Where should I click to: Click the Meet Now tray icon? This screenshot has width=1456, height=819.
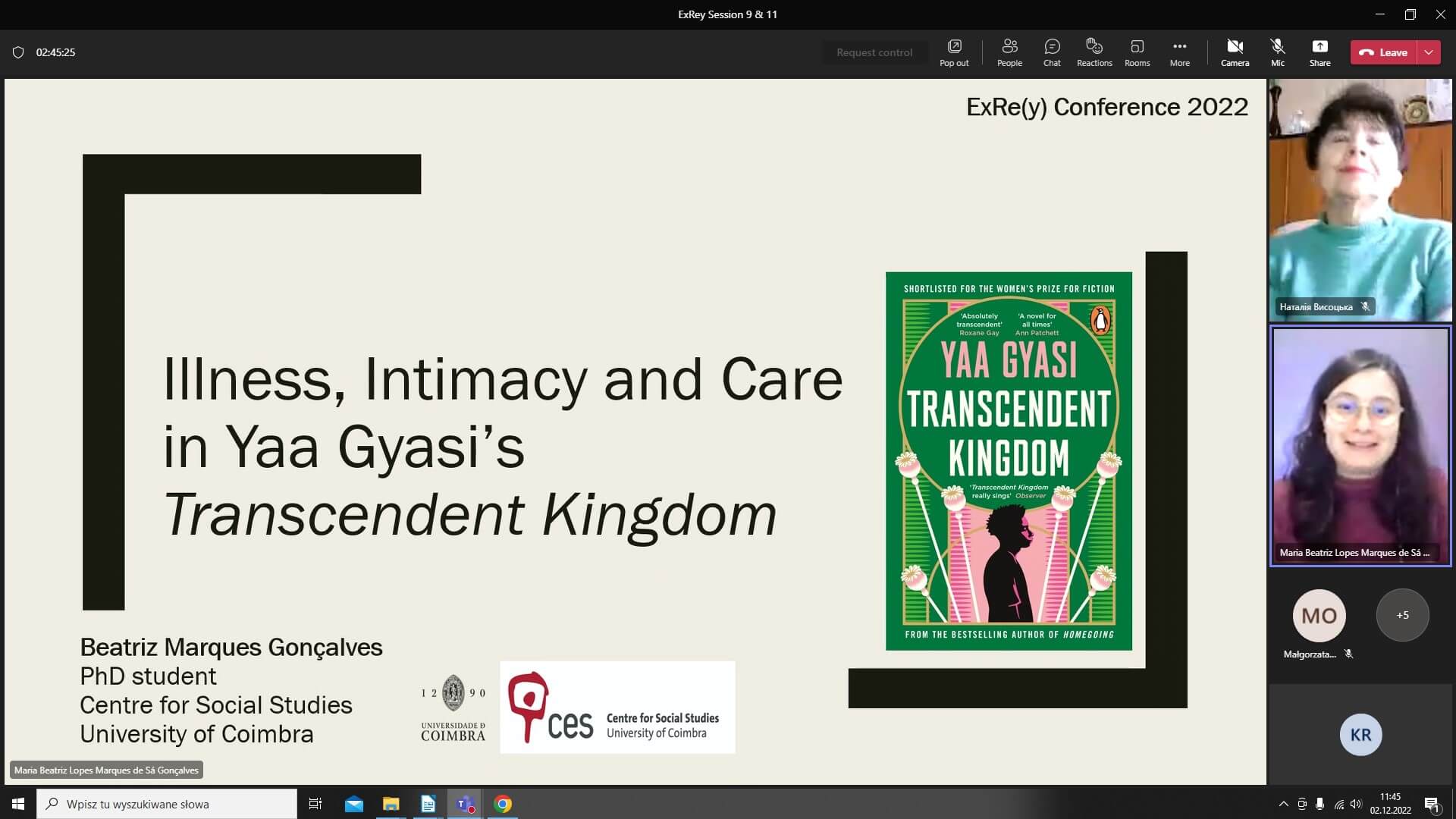pyautogui.click(x=1302, y=804)
